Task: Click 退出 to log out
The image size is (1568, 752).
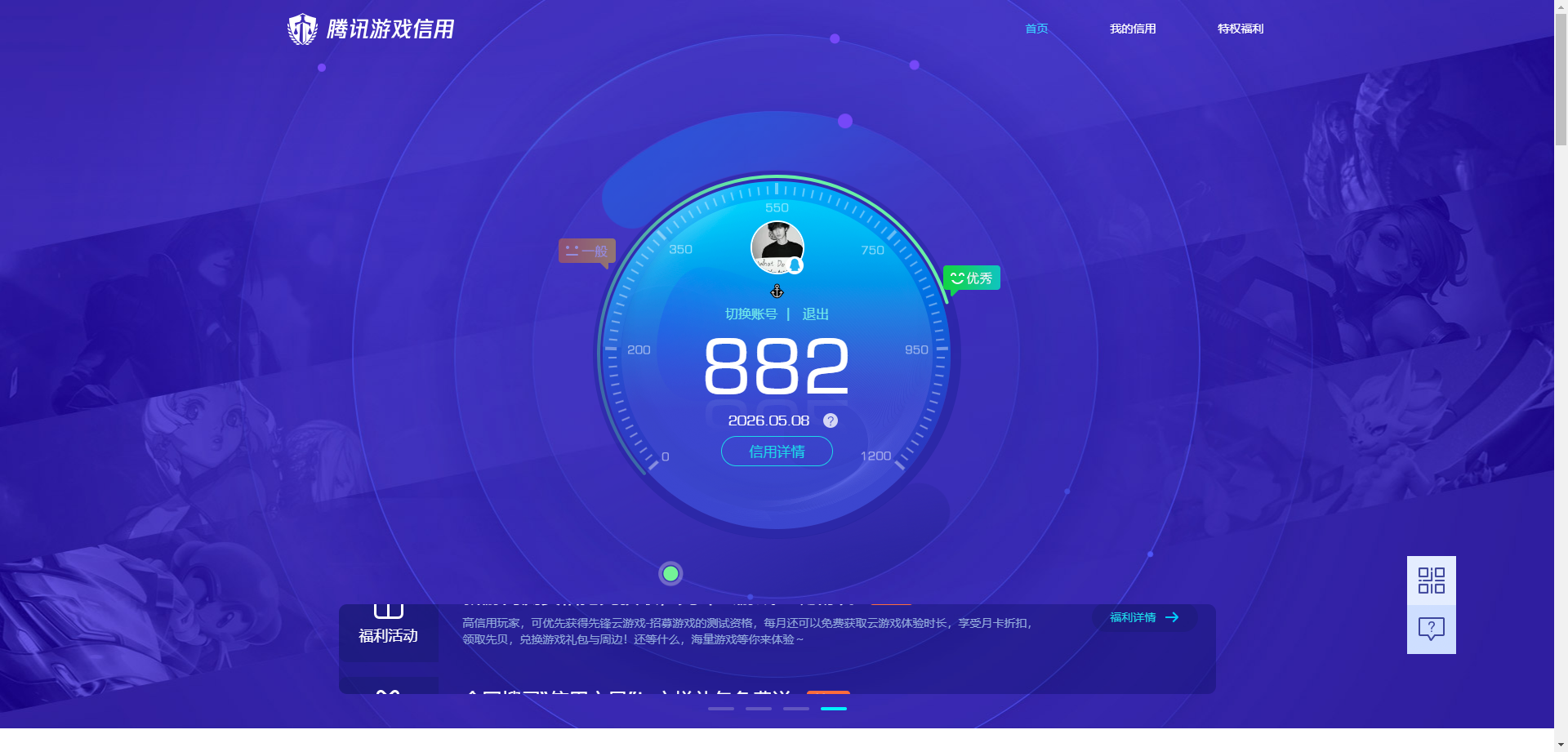Action: click(x=815, y=314)
